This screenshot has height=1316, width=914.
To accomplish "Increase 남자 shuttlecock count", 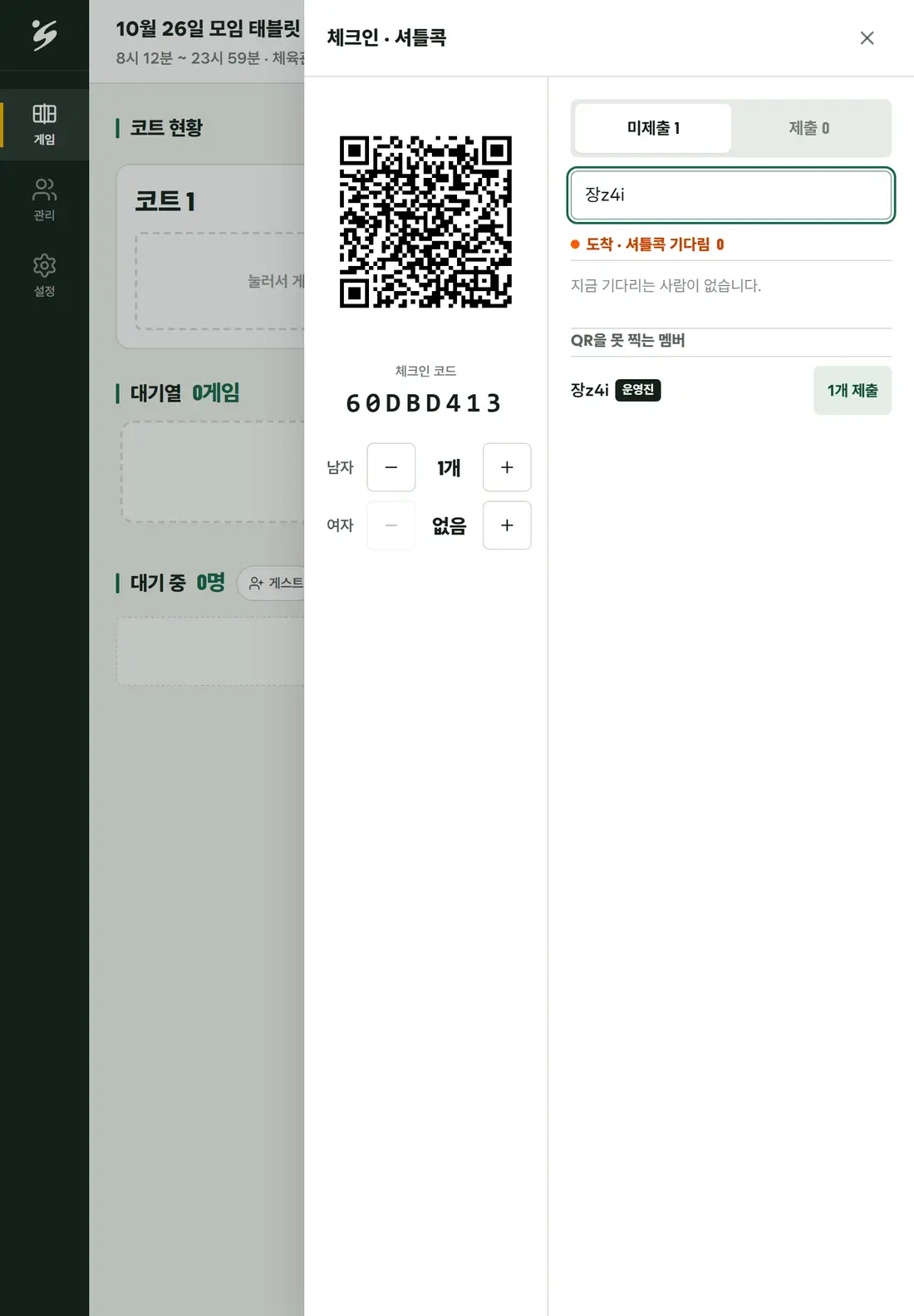I will coord(507,467).
